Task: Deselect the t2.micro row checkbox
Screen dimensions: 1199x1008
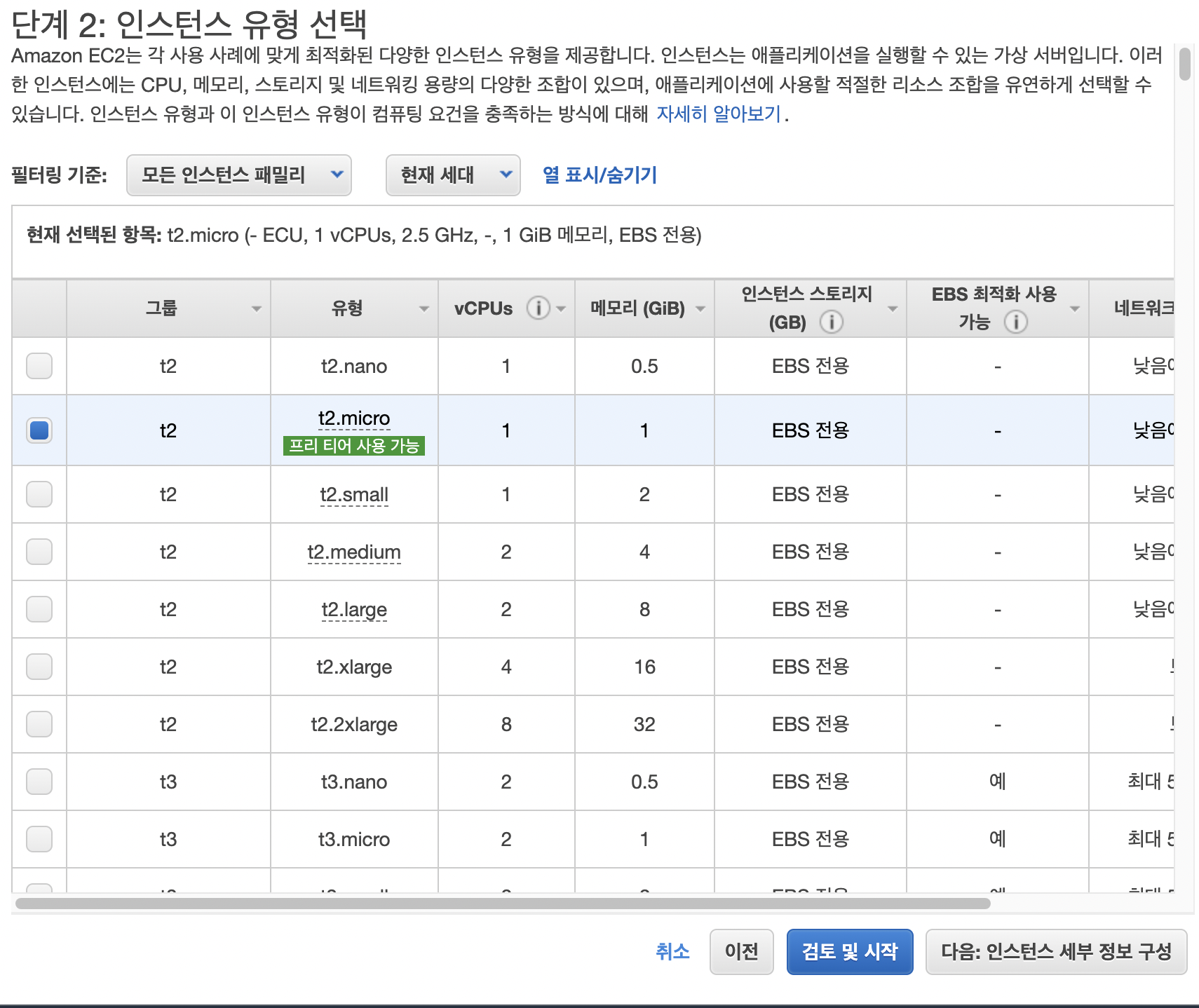Action: 39,430
